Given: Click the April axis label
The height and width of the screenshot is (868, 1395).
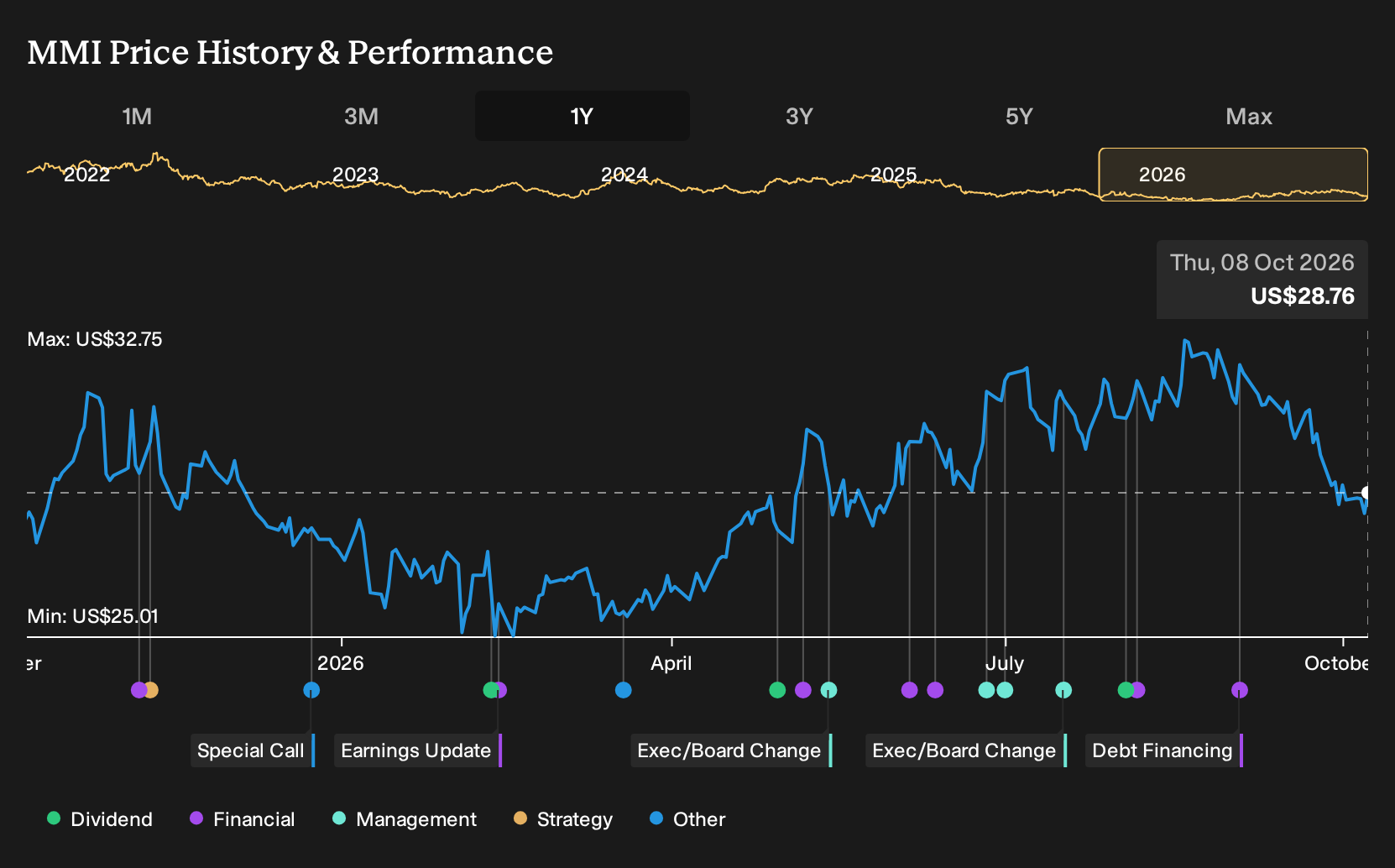Looking at the screenshot, I should [671, 663].
